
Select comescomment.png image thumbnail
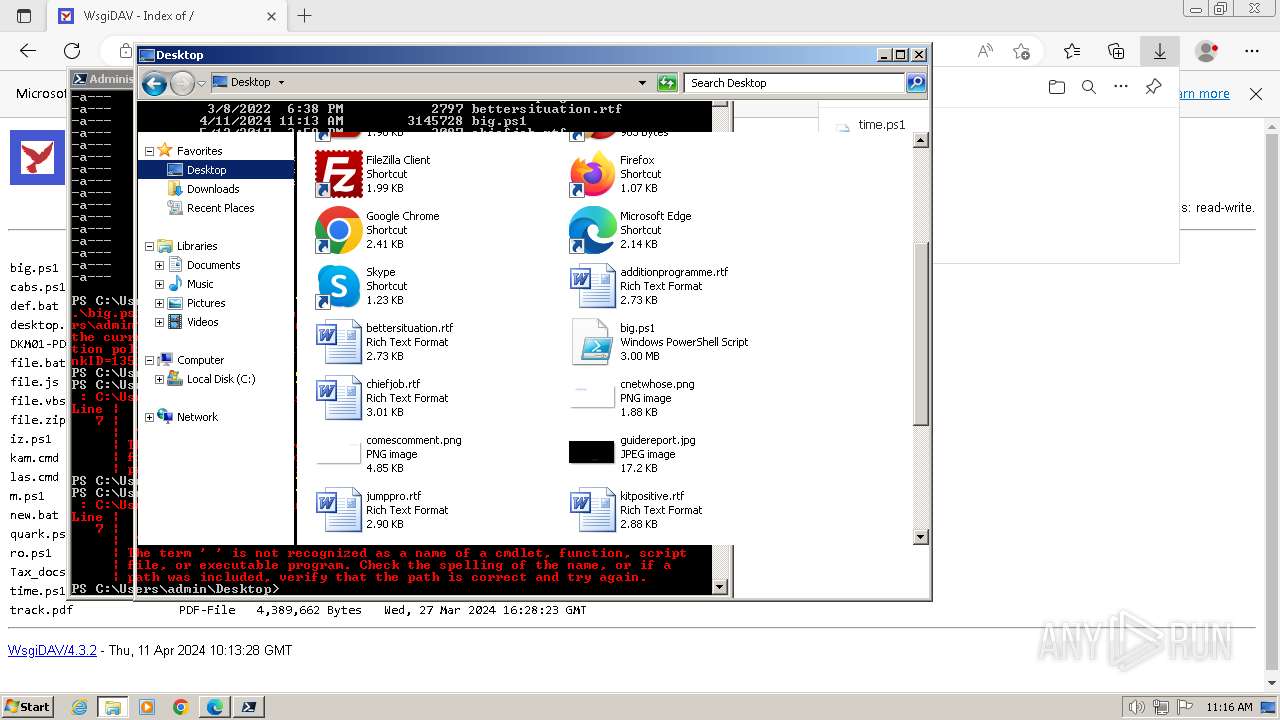coord(338,453)
